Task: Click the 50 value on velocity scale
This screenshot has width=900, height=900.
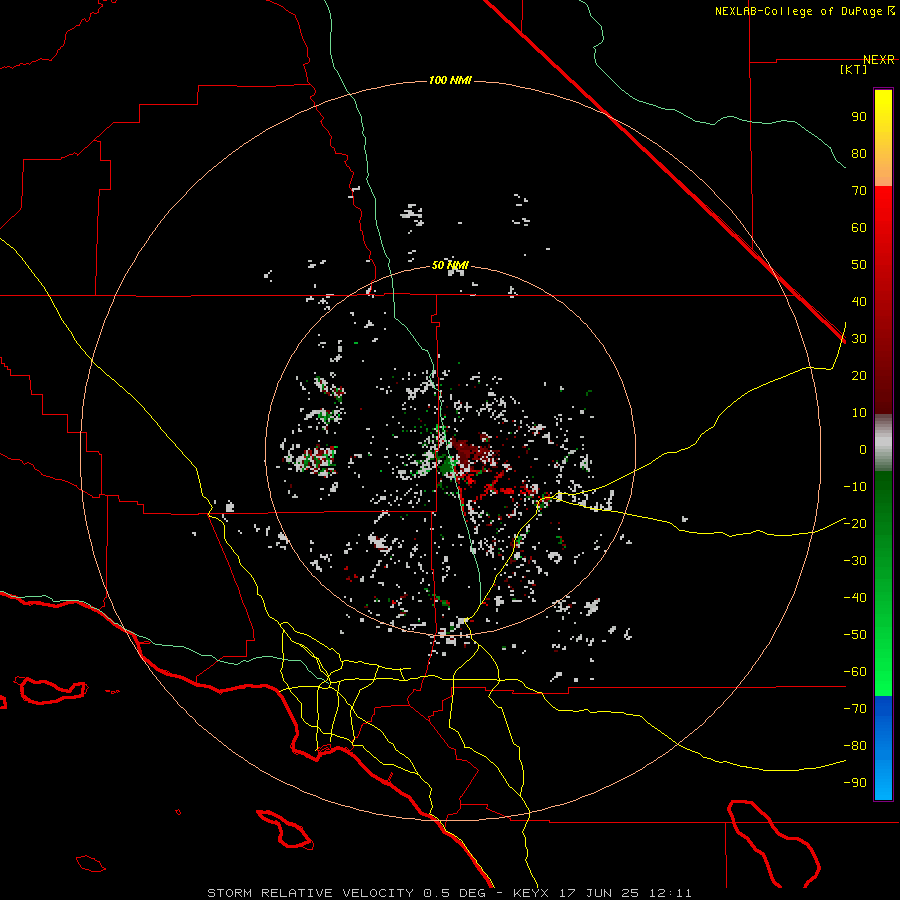Action: tap(859, 265)
